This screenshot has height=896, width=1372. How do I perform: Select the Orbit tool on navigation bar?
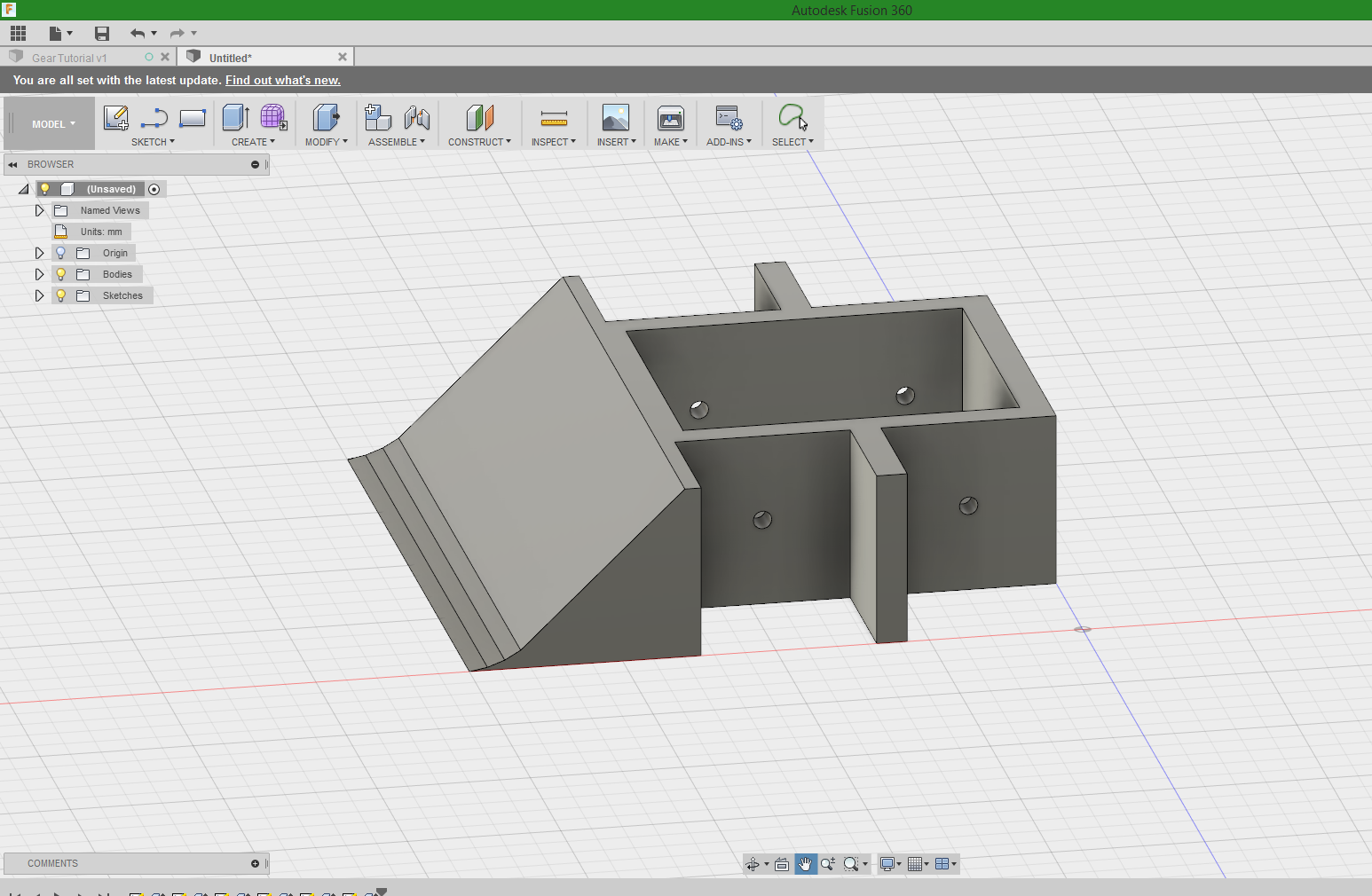point(753,863)
